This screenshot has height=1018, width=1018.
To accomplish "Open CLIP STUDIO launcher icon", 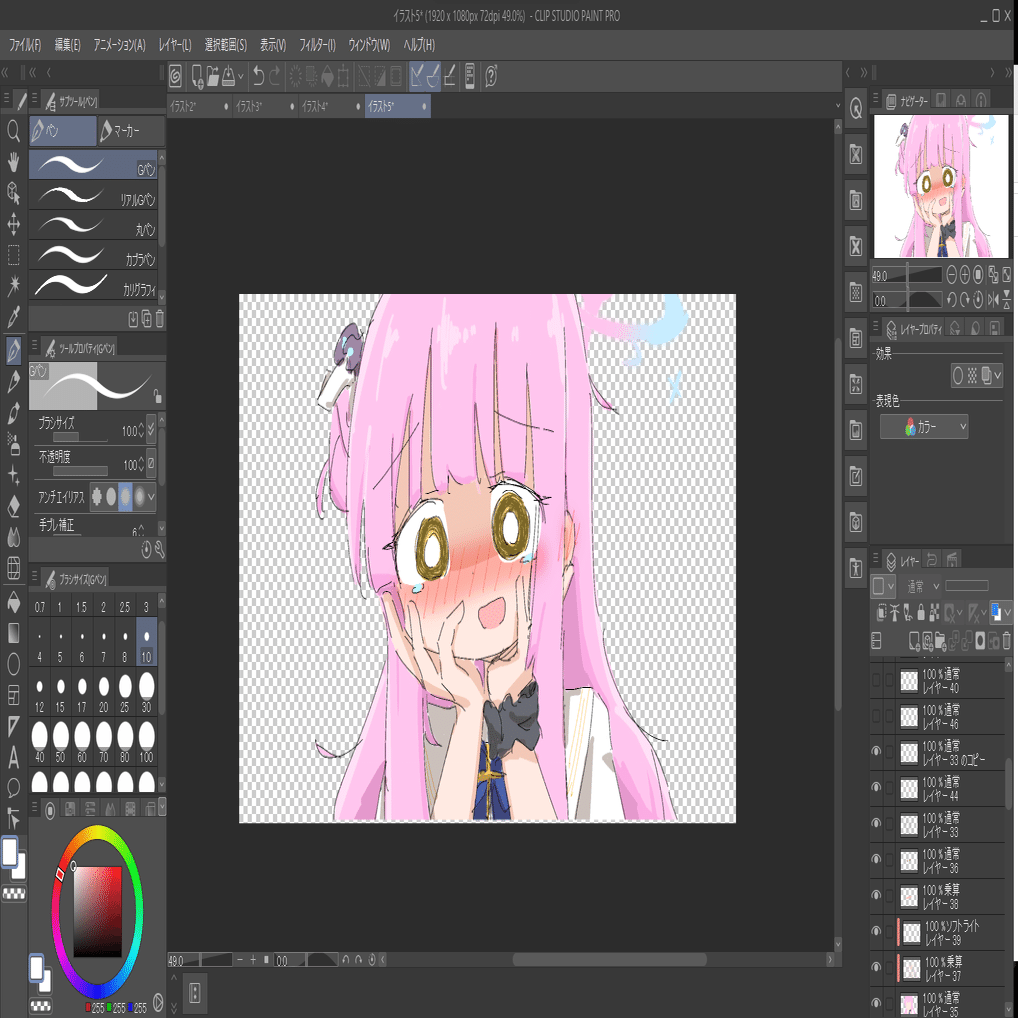I will (x=175, y=77).
